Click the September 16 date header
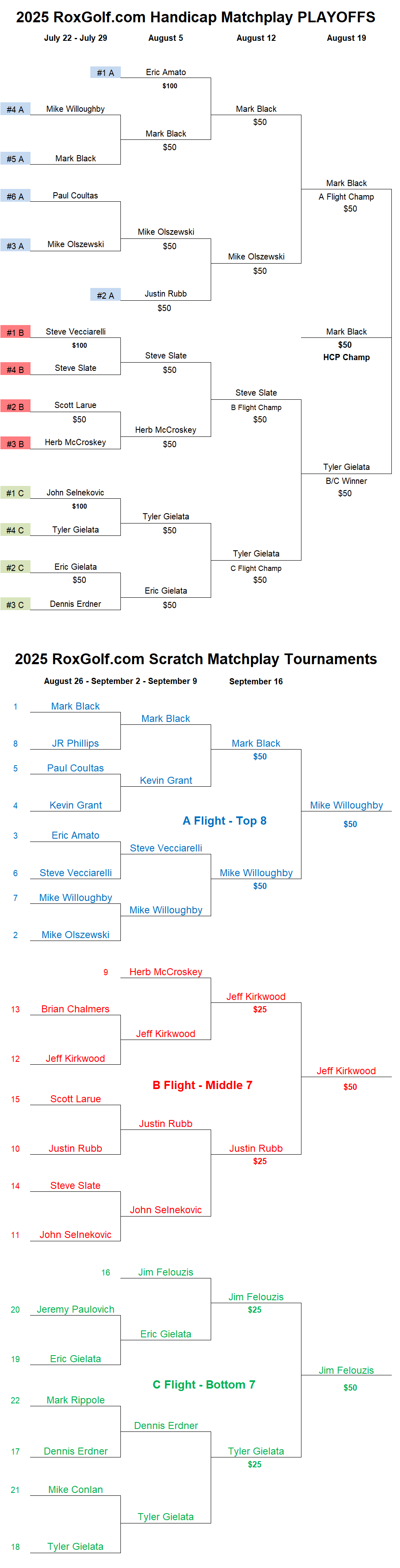The width and height of the screenshot is (400, 1568). [256, 681]
